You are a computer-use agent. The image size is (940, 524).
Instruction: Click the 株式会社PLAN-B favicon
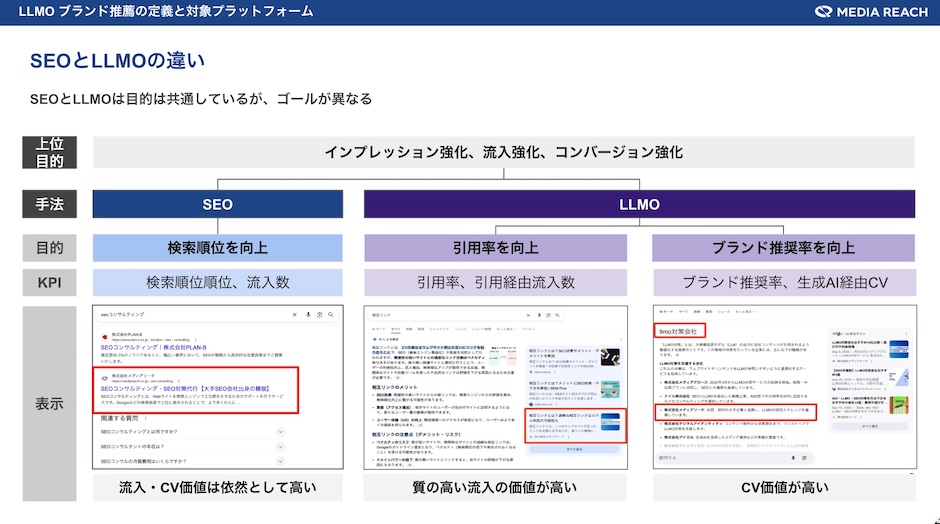click(x=105, y=337)
